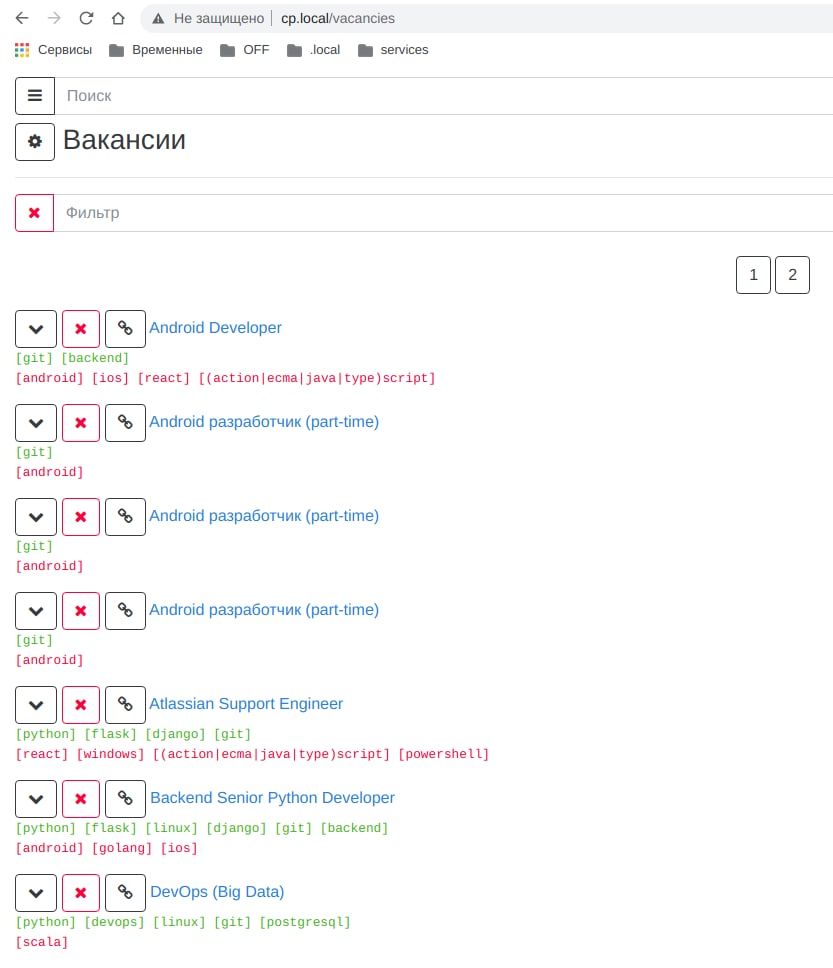Click [windows] tag under Atlassian Support Engineer
This screenshot has width=833, height=968.
tap(111, 754)
